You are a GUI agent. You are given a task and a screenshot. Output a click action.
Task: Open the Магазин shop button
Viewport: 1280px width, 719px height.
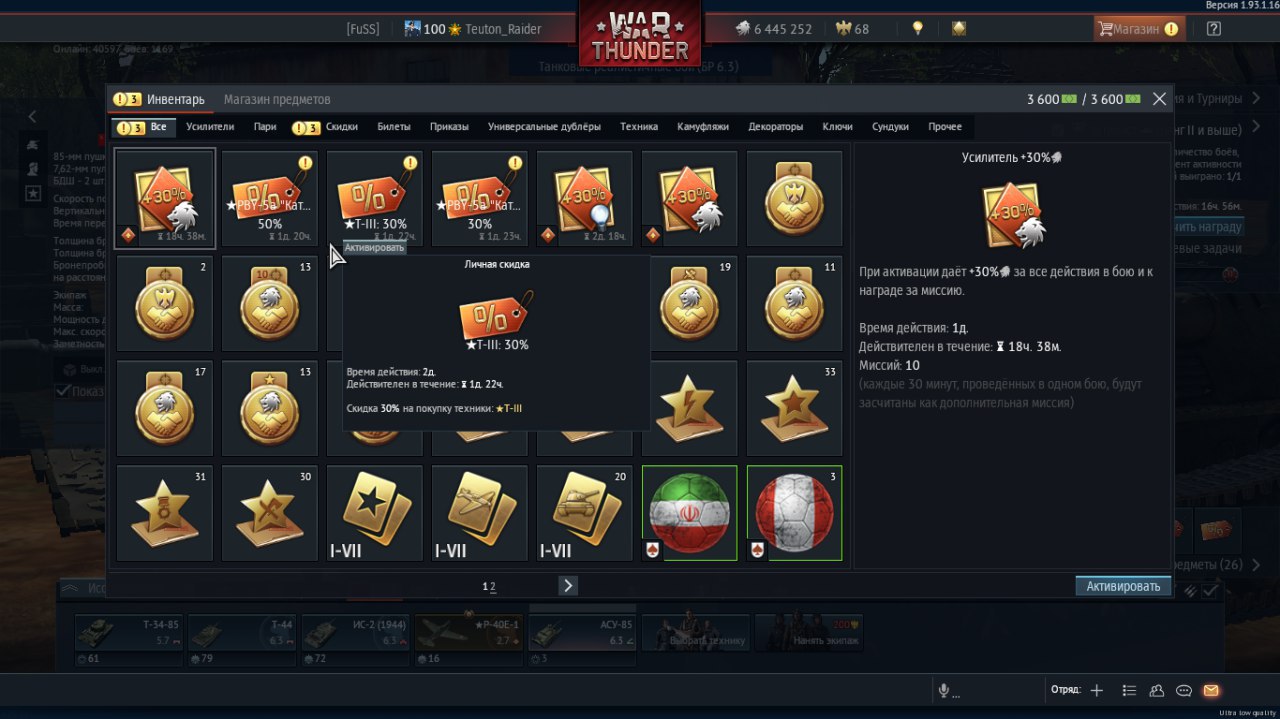(x=1139, y=29)
